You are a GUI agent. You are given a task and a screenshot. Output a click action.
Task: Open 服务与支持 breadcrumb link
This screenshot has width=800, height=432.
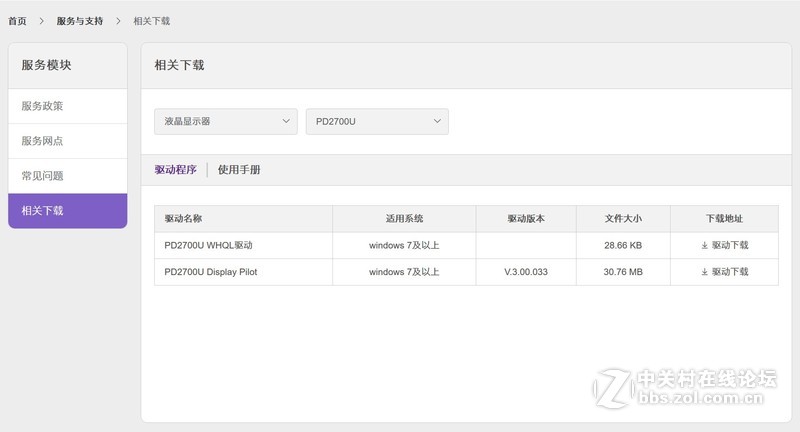80,21
